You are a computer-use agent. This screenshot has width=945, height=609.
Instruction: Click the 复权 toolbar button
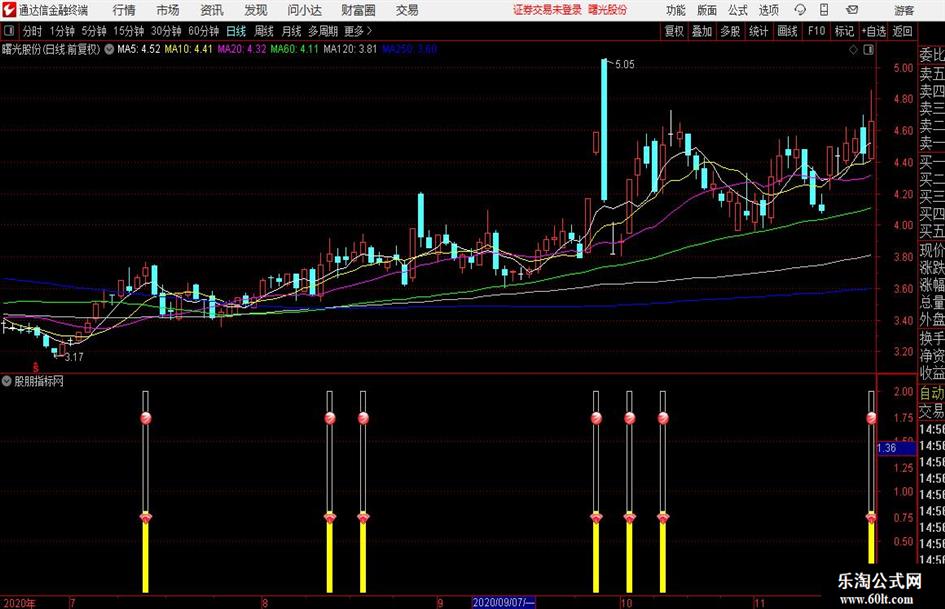pos(674,31)
